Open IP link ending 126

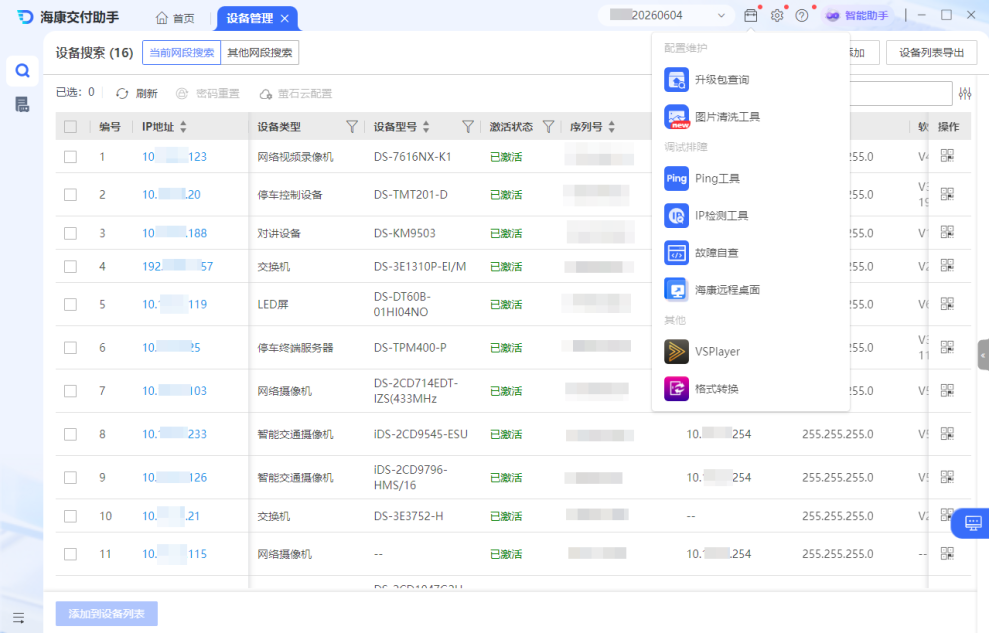pos(175,478)
